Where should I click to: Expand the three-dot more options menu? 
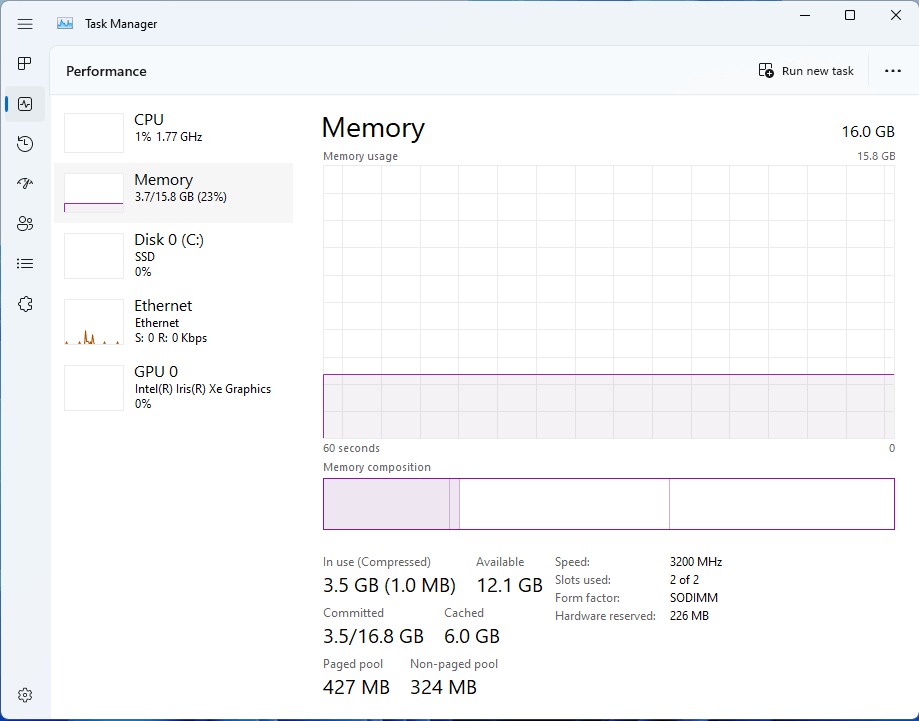(x=893, y=71)
